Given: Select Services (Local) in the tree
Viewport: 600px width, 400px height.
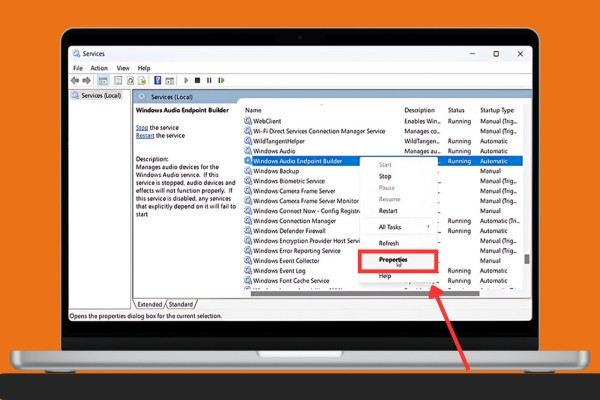Looking at the screenshot, I should coord(101,96).
